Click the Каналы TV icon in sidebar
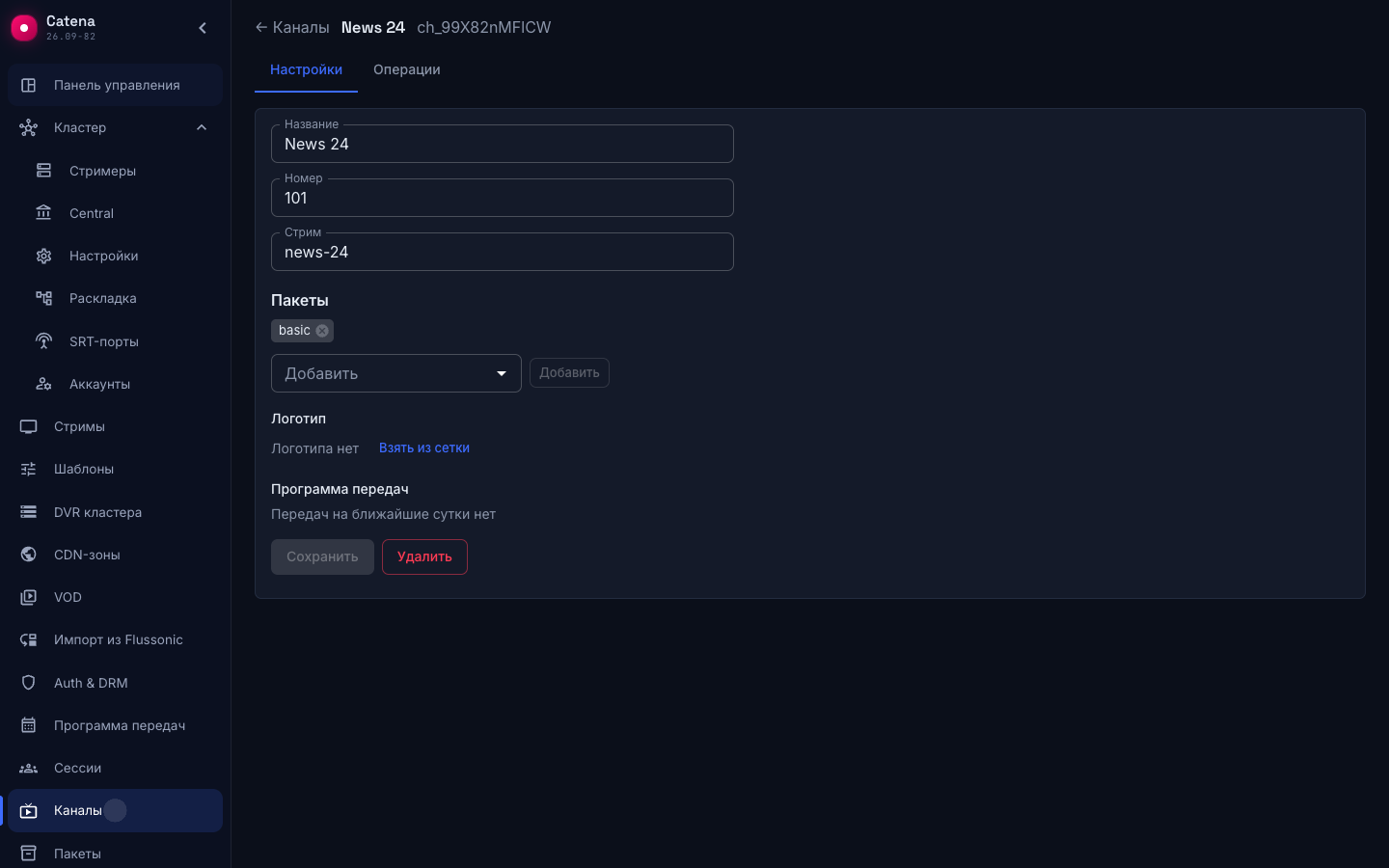 [x=29, y=810]
